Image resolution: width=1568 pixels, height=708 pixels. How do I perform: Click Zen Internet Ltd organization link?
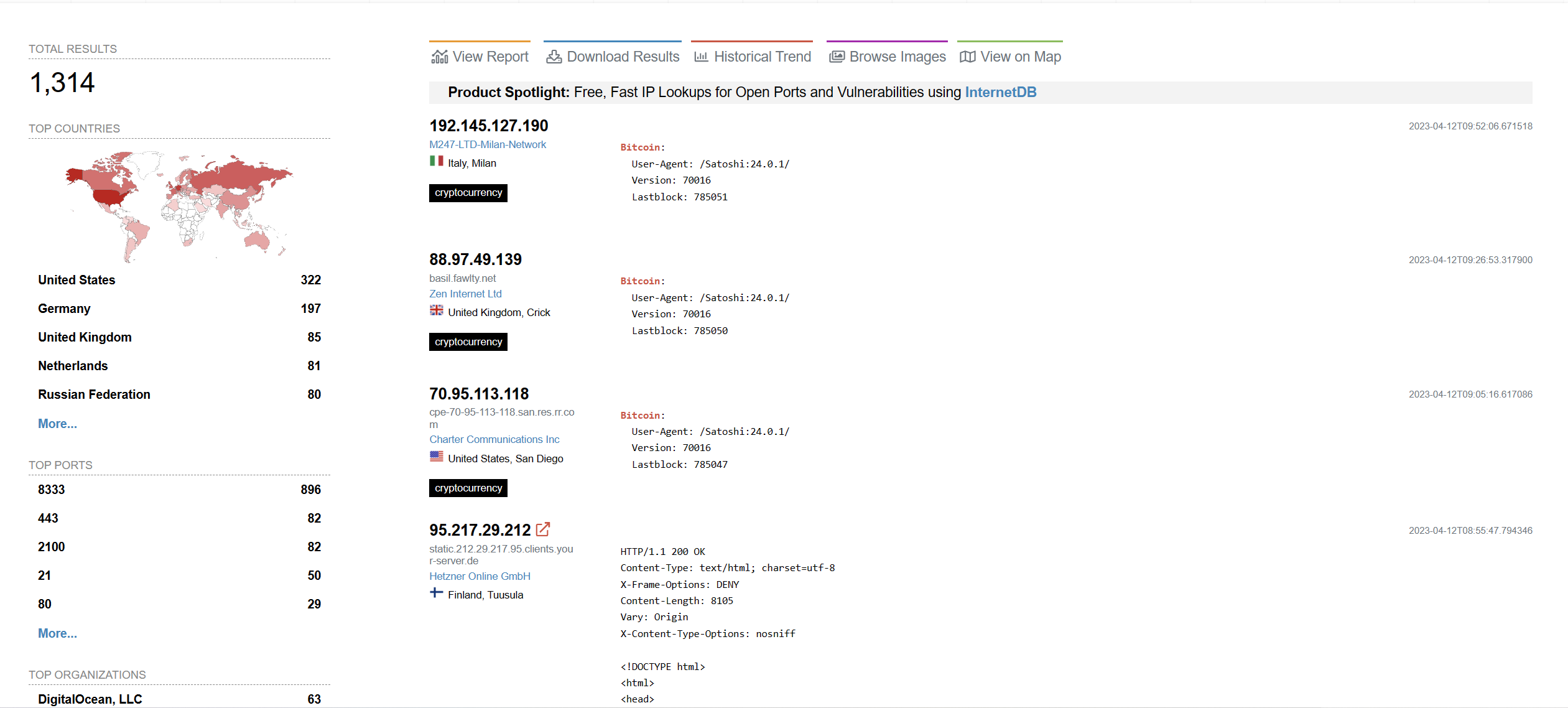click(465, 294)
